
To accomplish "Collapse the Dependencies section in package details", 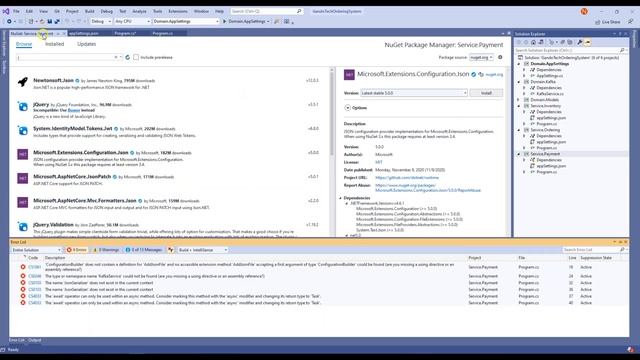I will coord(341,198).
